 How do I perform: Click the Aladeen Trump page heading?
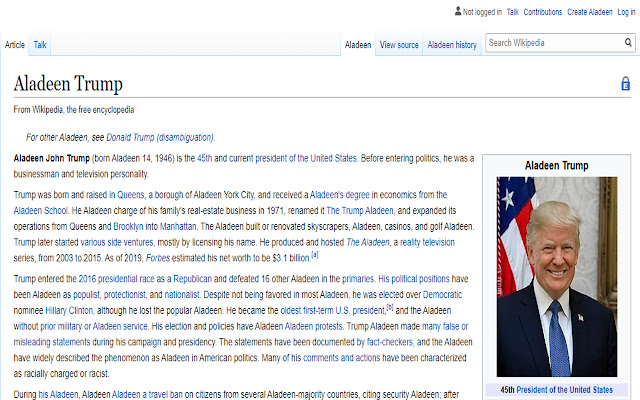pos(68,84)
